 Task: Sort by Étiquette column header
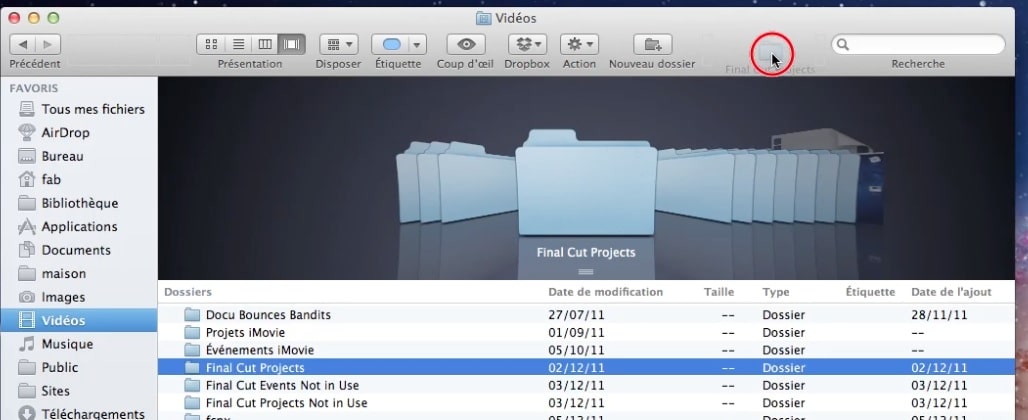tap(871, 292)
